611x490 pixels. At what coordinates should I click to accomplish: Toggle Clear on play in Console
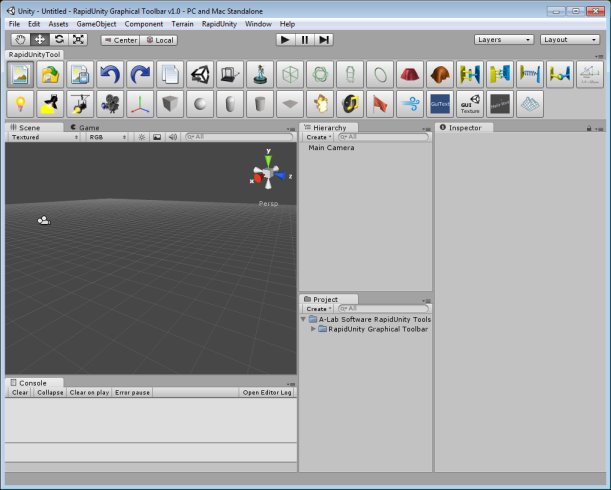[89, 393]
